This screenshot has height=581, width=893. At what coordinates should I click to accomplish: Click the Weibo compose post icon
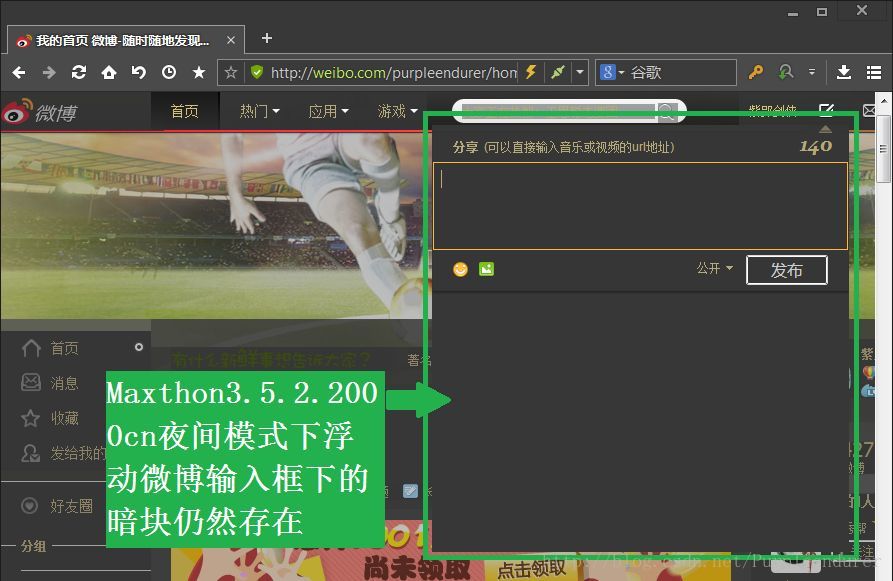(x=826, y=111)
